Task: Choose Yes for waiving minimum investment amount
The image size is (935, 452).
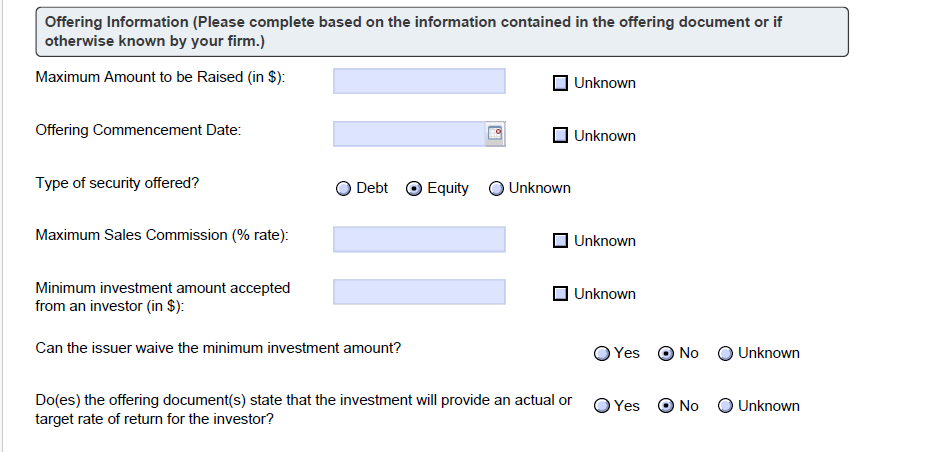Action: 602,354
